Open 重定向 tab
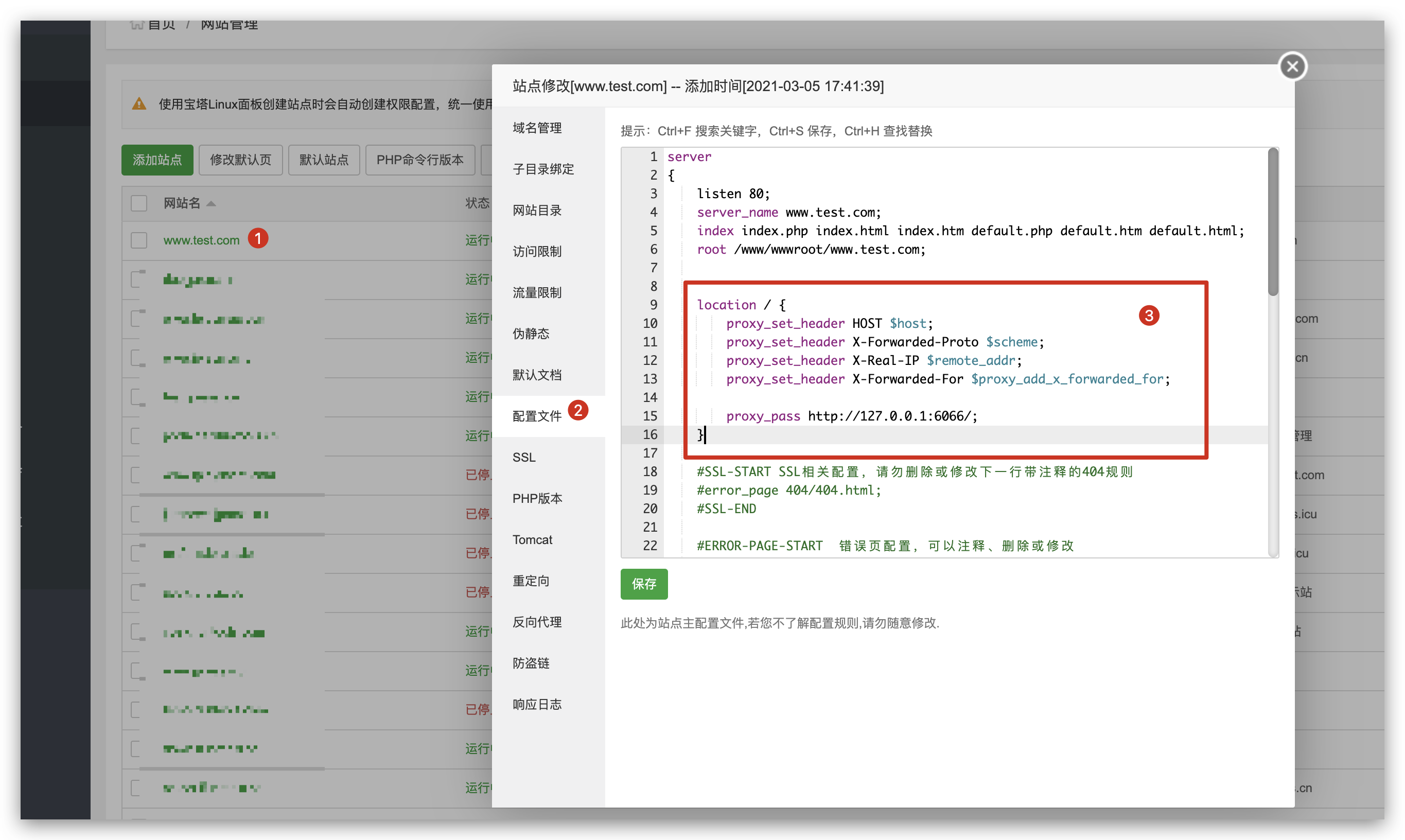This screenshot has width=1405, height=840. coord(548,581)
